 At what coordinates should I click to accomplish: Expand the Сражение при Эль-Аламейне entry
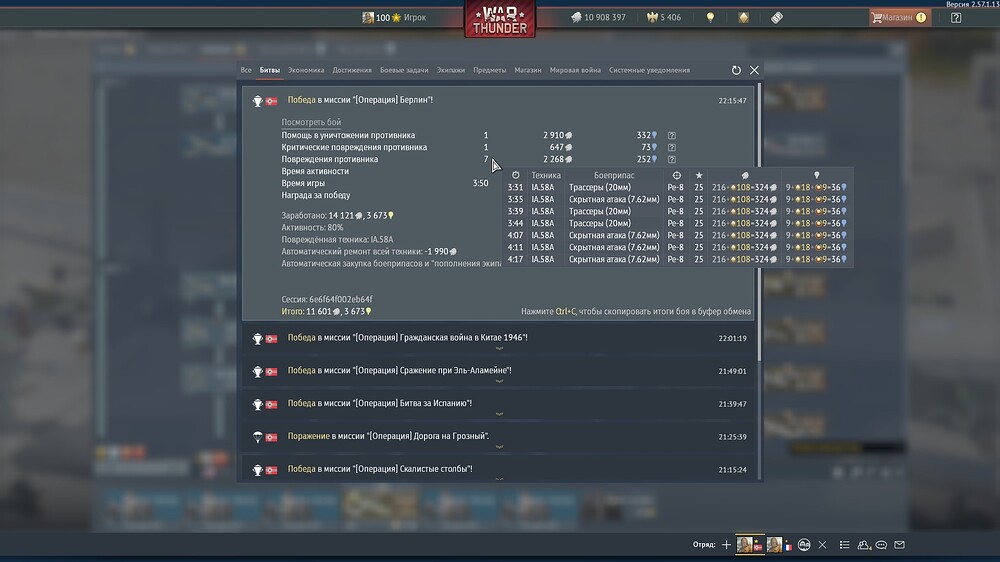point(499,371)
